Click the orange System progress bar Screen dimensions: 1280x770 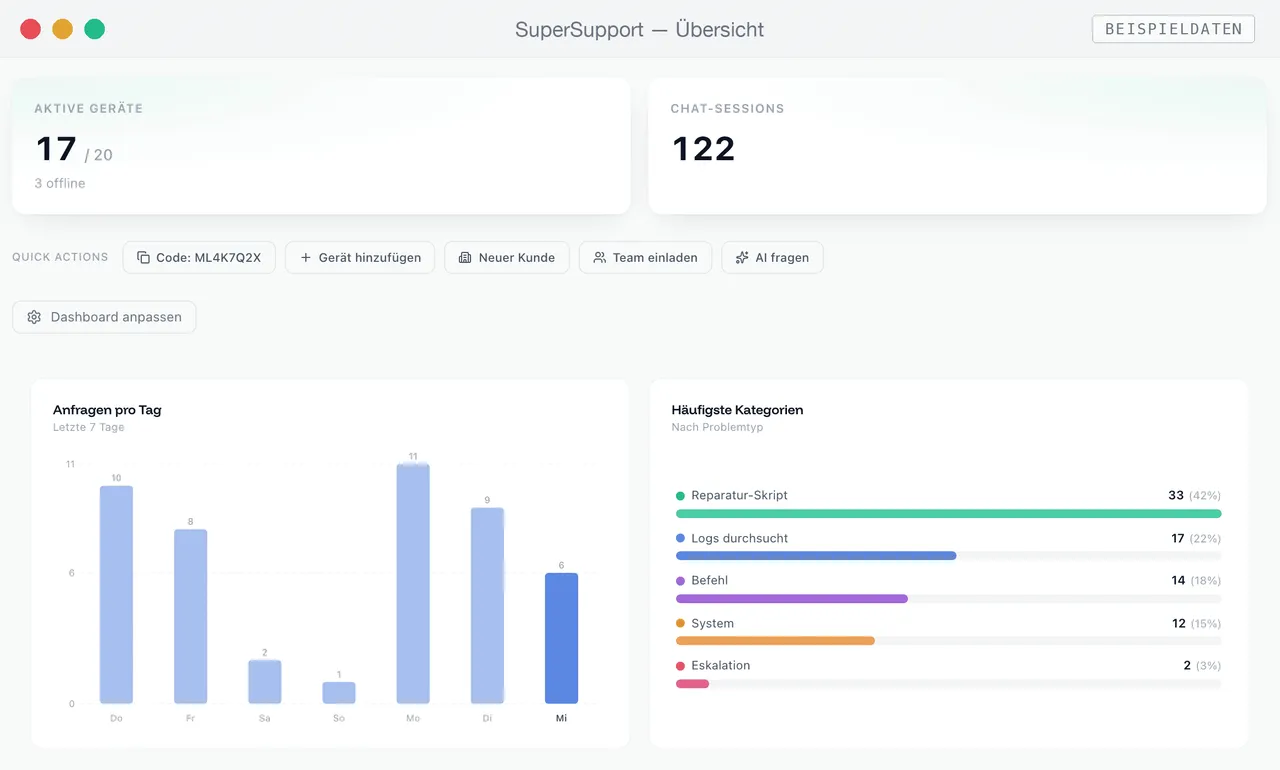(x=775, y=641)
